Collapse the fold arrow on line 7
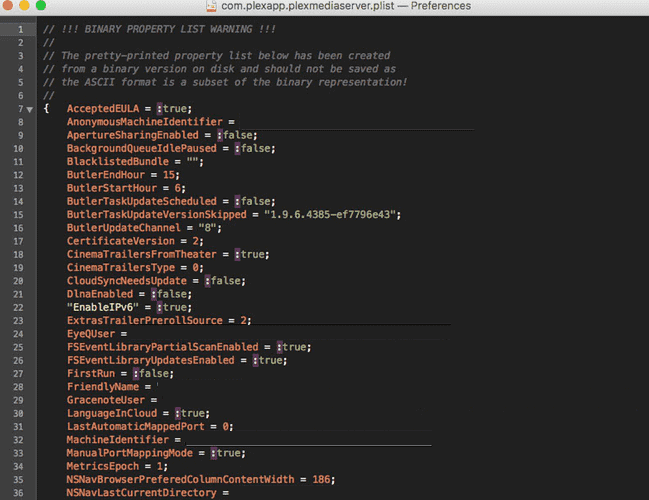649x500 pixels. pos(30,110)
